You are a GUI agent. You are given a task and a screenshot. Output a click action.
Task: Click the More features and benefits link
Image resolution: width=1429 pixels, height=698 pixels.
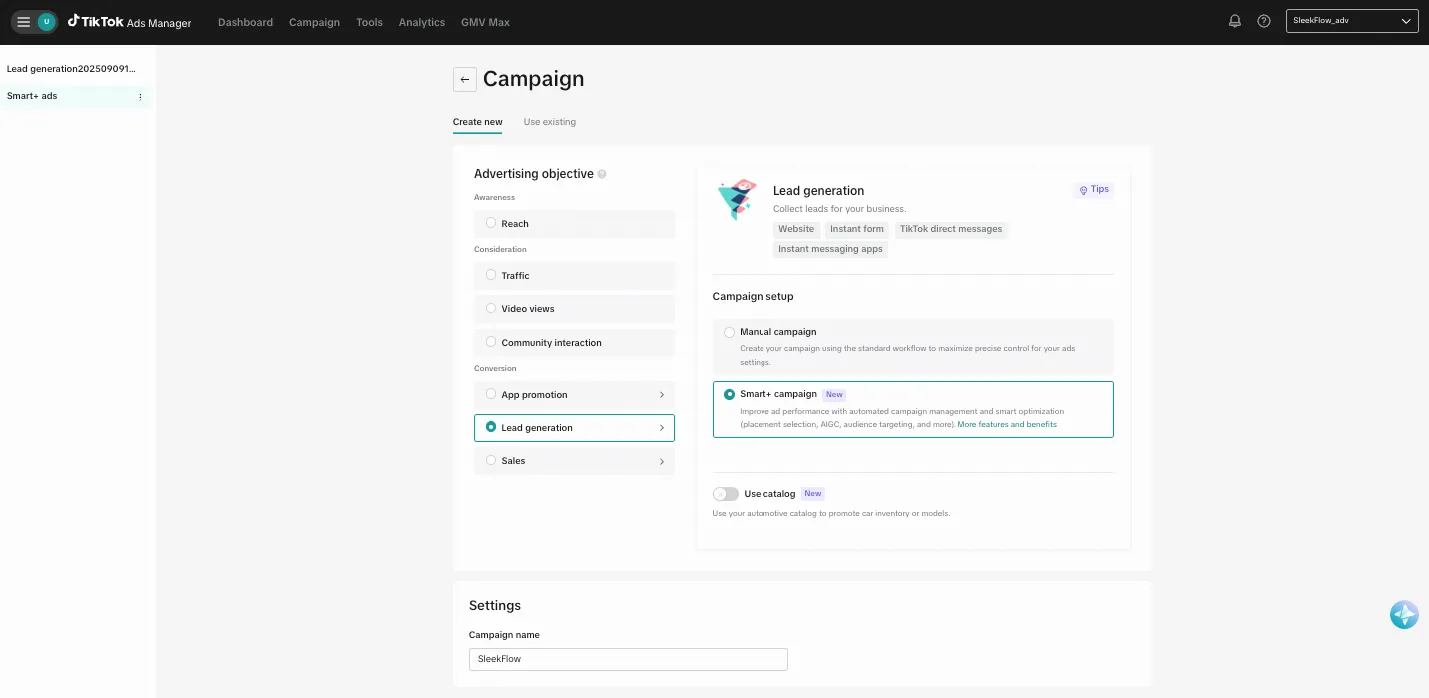pos(1006,423)
